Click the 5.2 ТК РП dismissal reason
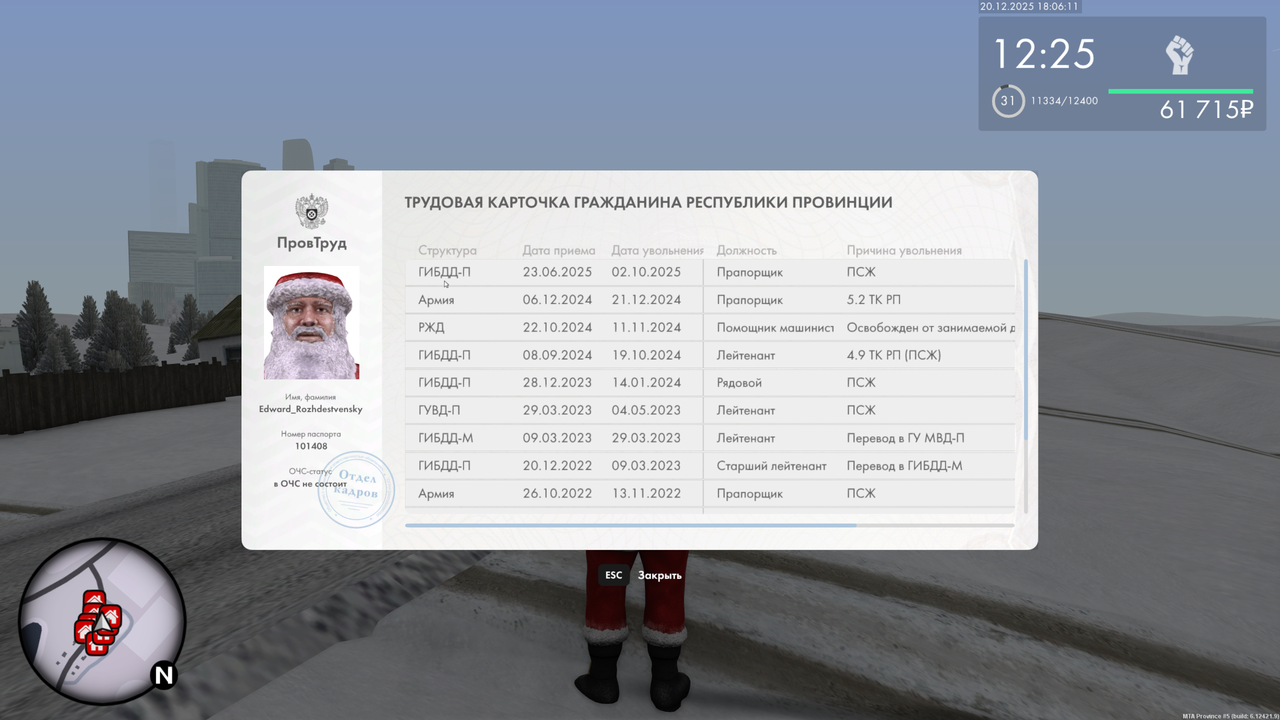The height and width of the screenshot is (720, 1280). [x=874, y=300]
